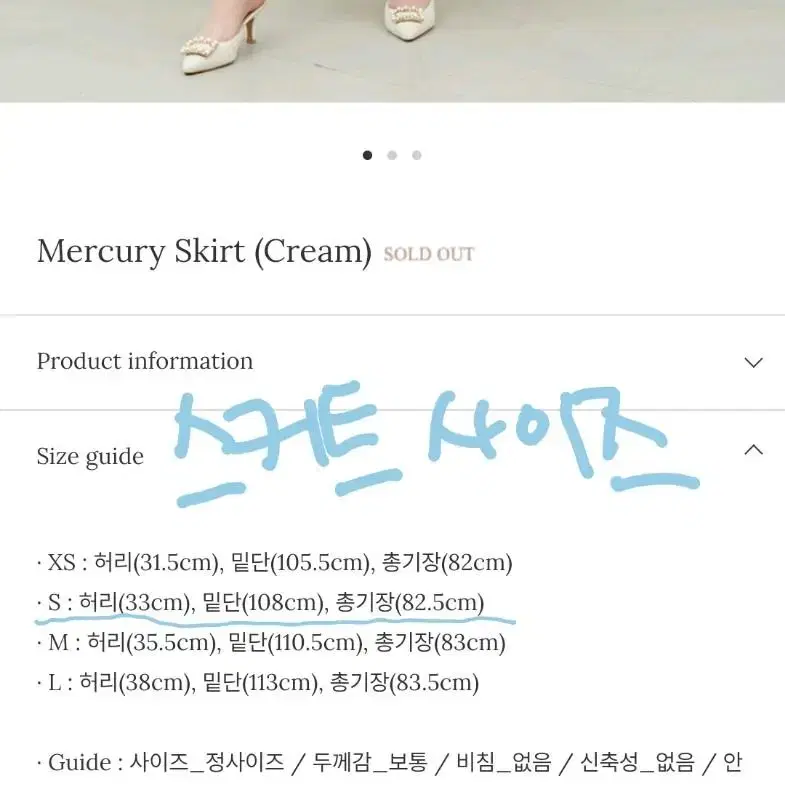
Task: Collapse the Size guide chevron
Action: coord(753,450)
